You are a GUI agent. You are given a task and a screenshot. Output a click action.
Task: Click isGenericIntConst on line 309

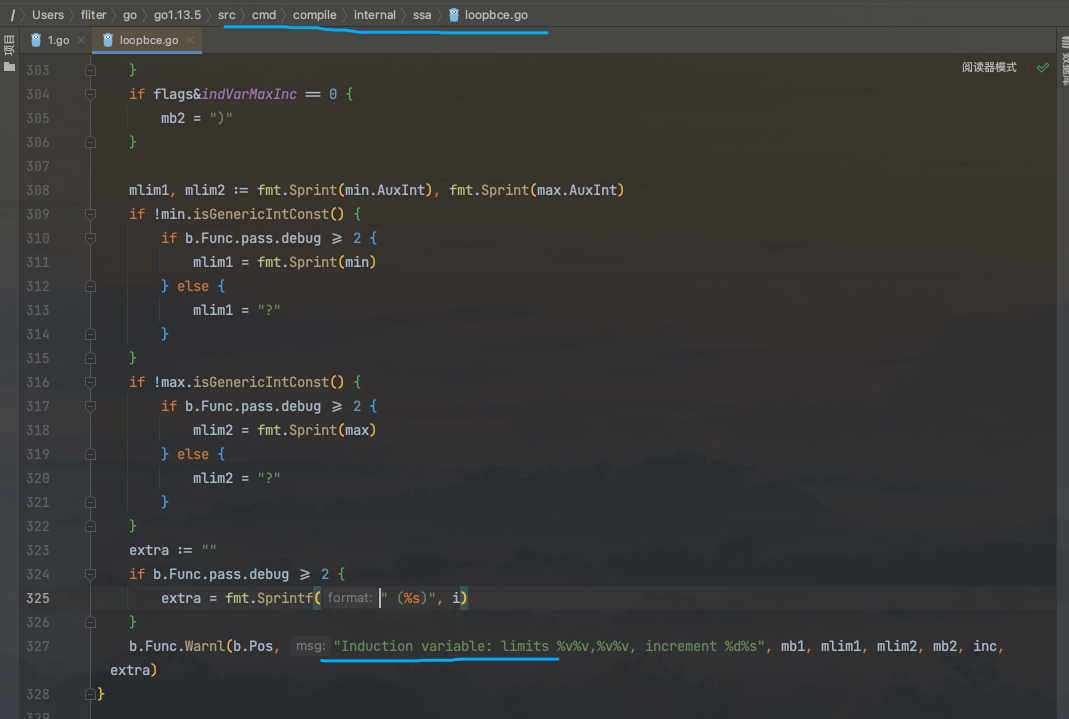[x=261, y=214]
